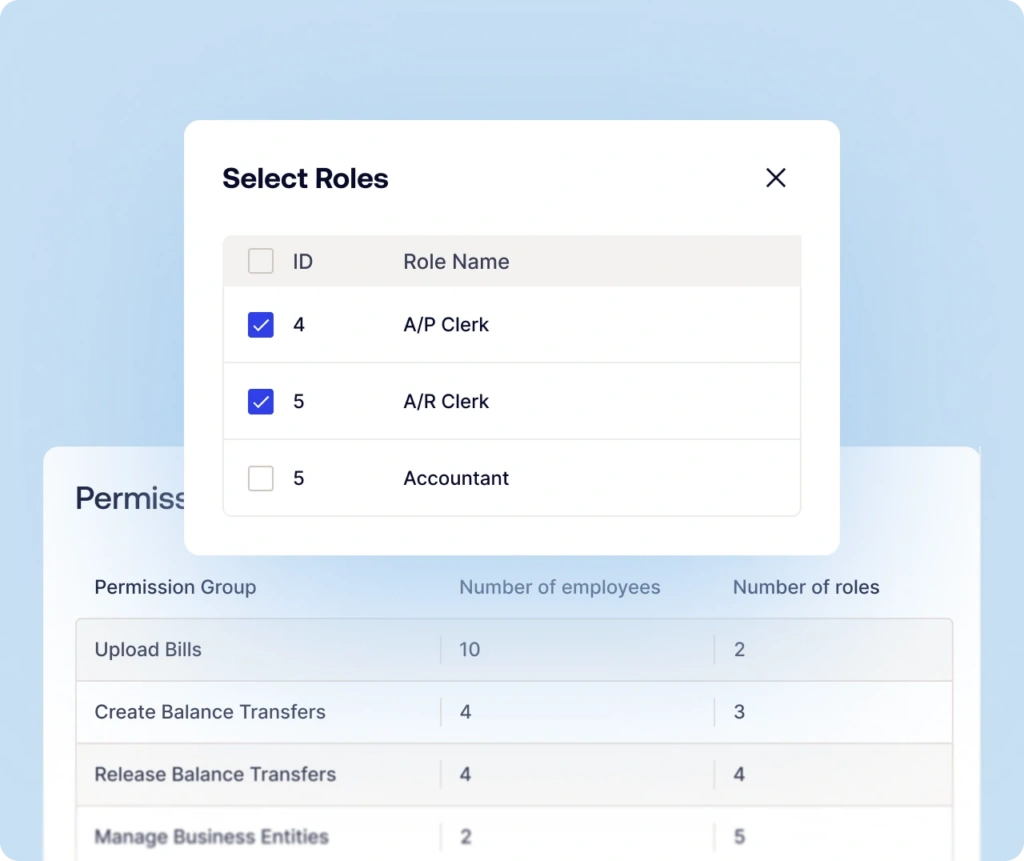This screenshot has height=861, width=1024.
Task: Sort by Number of roles column
Action: [x=806, y=588]
